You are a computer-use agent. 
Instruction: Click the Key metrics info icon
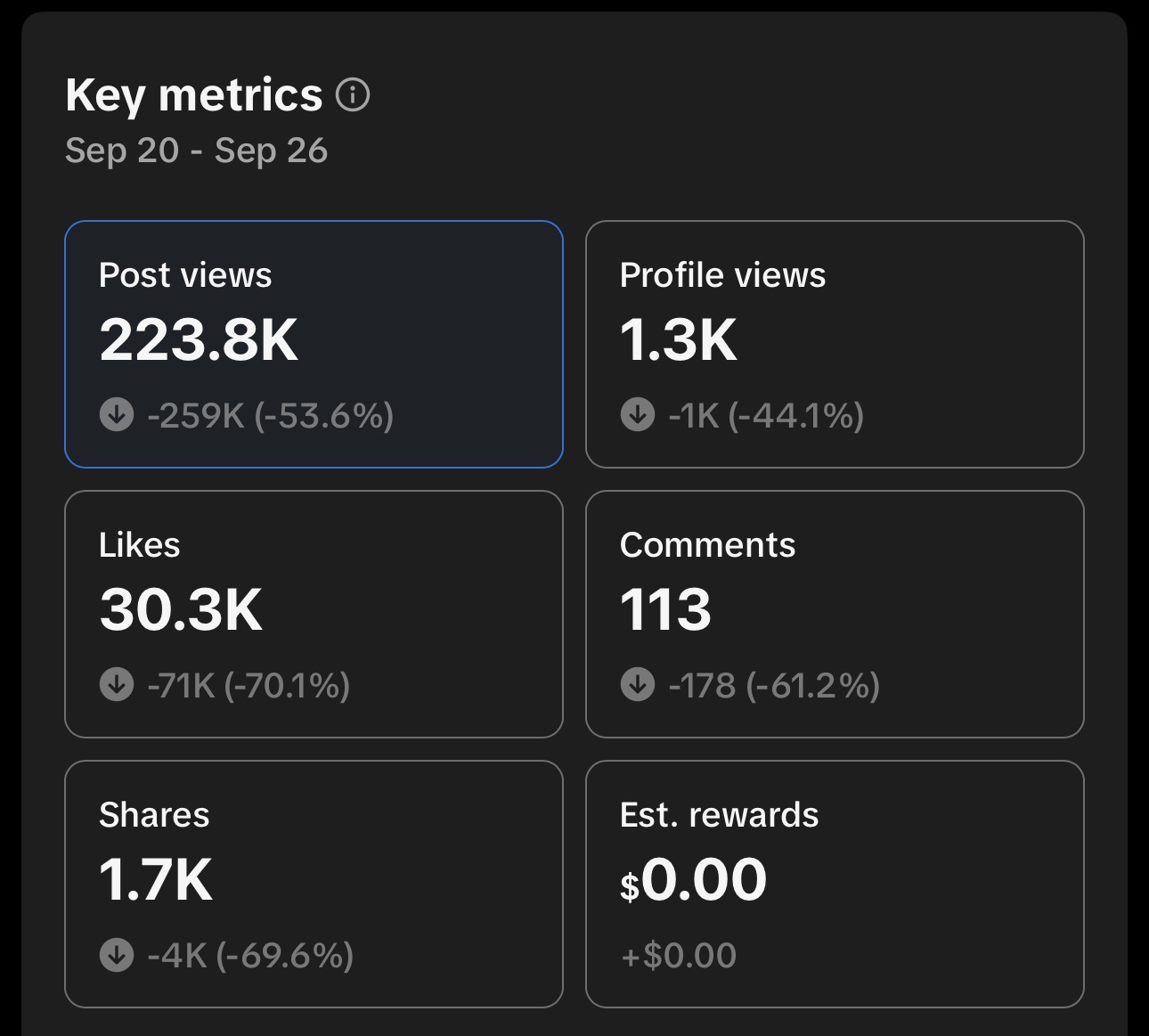click(x=353, y=94)
